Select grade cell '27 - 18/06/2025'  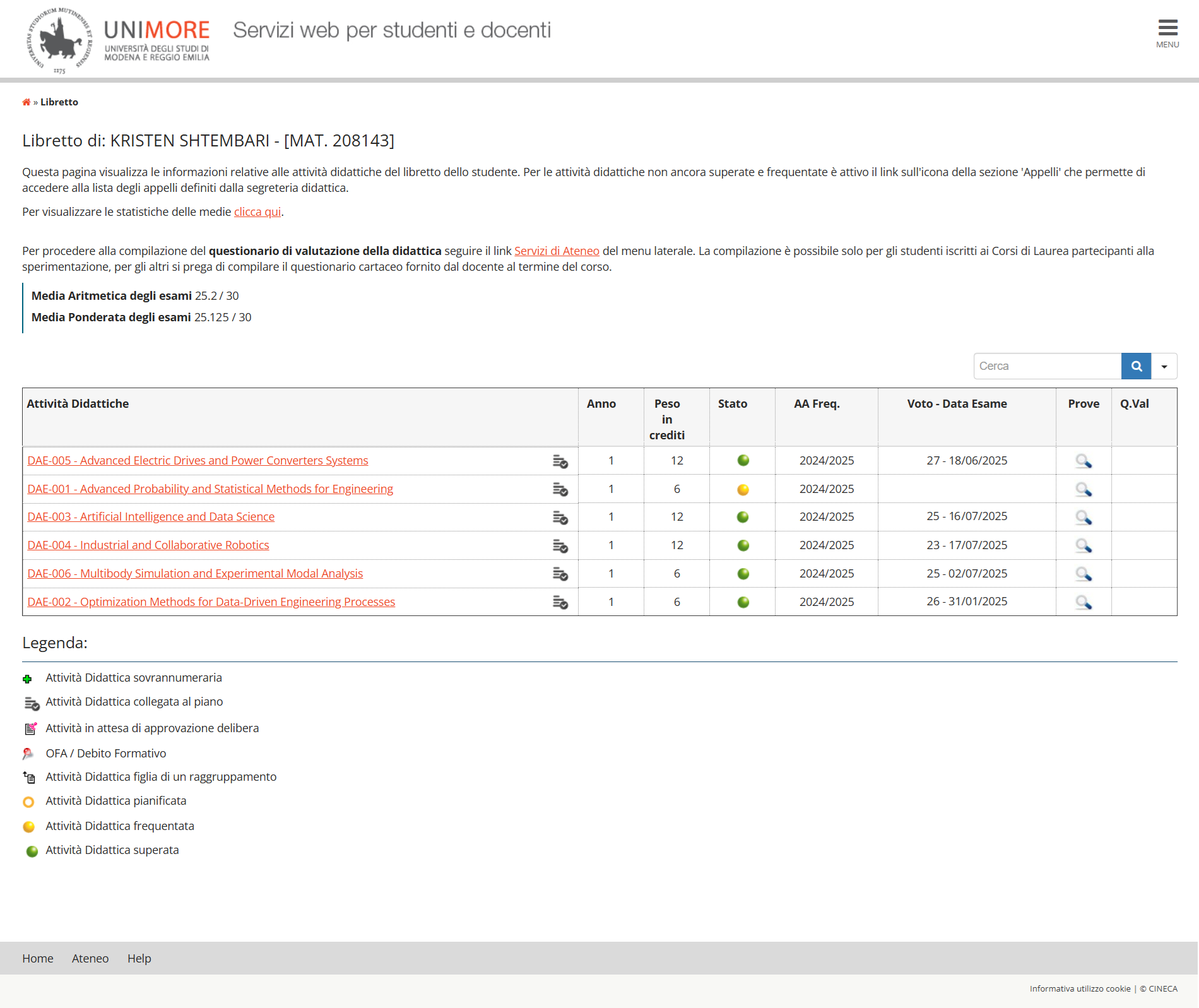(967, 461)
